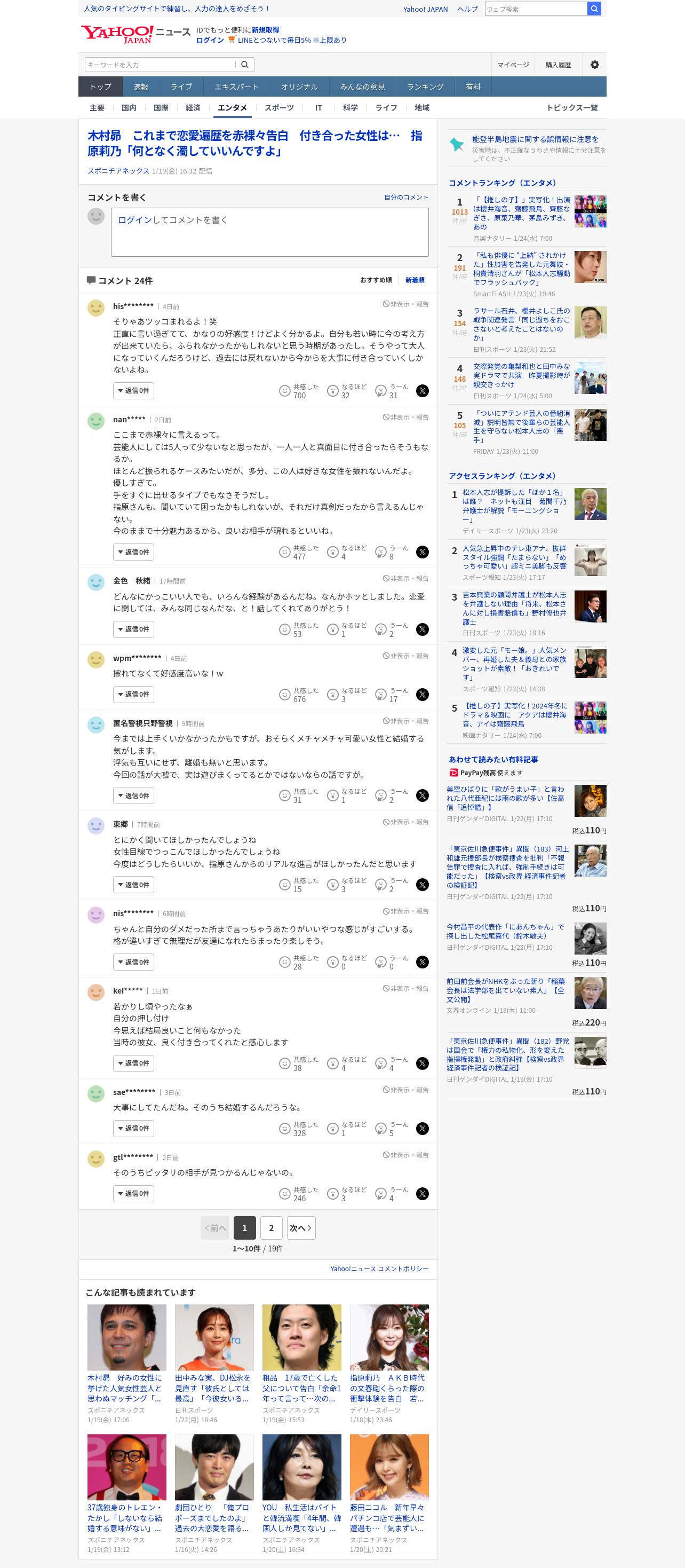
Task: Click ウェブ検索 input field
Action: pos(536,9)
